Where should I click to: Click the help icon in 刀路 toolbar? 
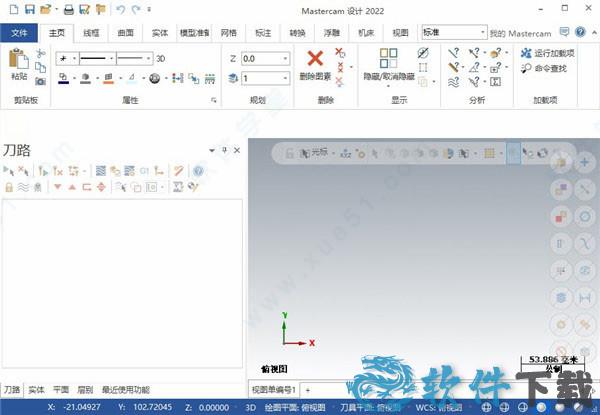[198, 171]
